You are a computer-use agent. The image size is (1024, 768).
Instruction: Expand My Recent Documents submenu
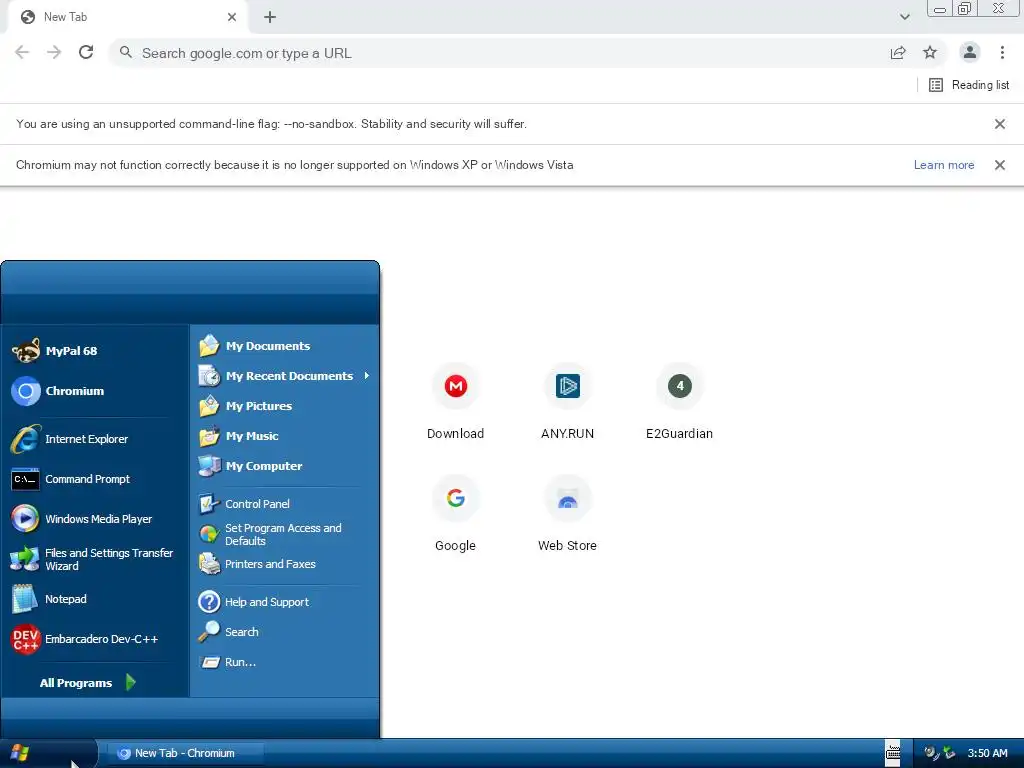[285, 376]
